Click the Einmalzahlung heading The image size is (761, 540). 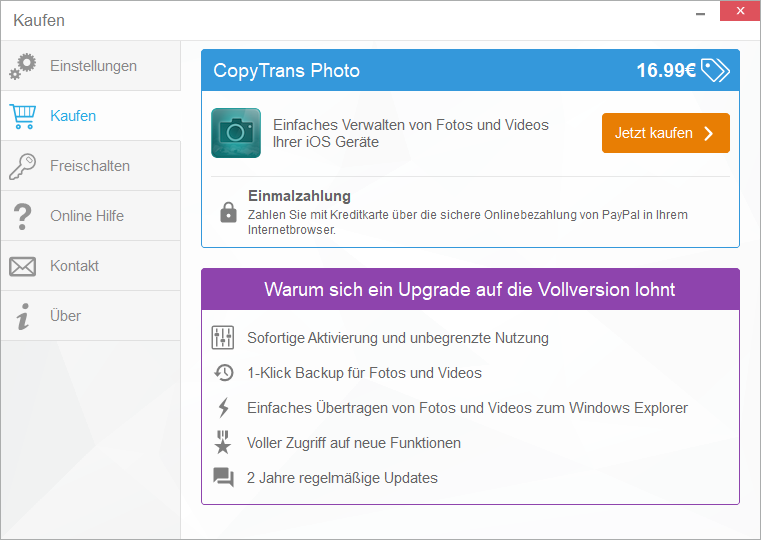299,196
